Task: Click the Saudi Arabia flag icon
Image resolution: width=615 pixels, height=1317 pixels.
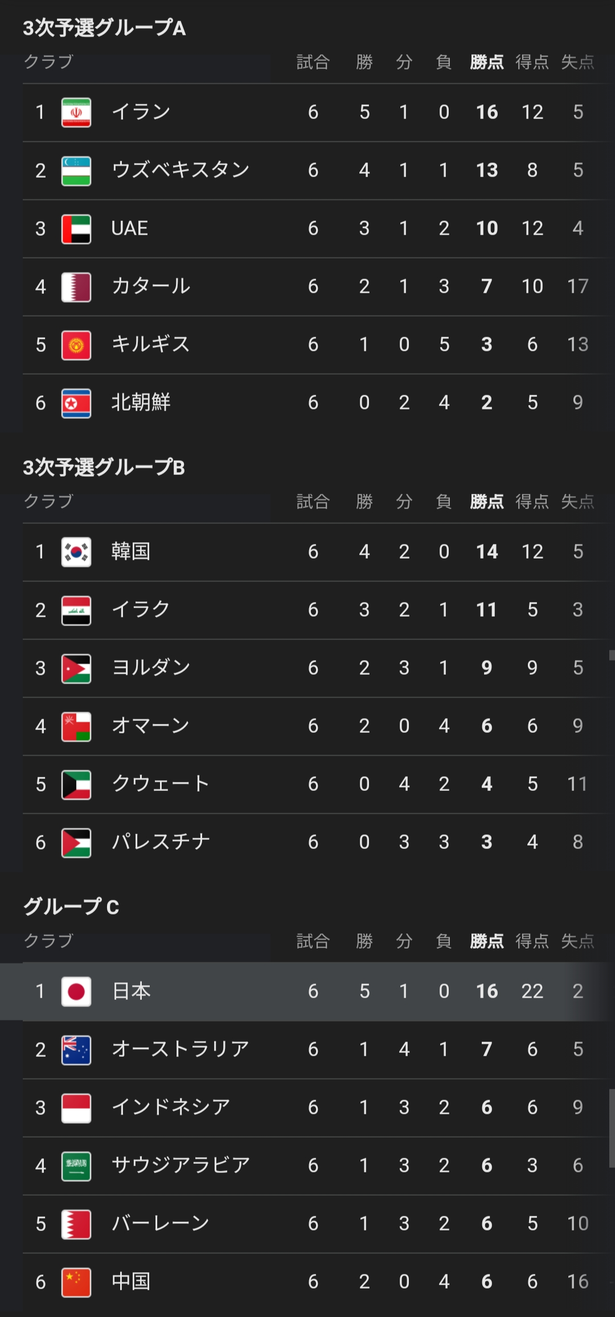Action: (x=76, y=1165)
